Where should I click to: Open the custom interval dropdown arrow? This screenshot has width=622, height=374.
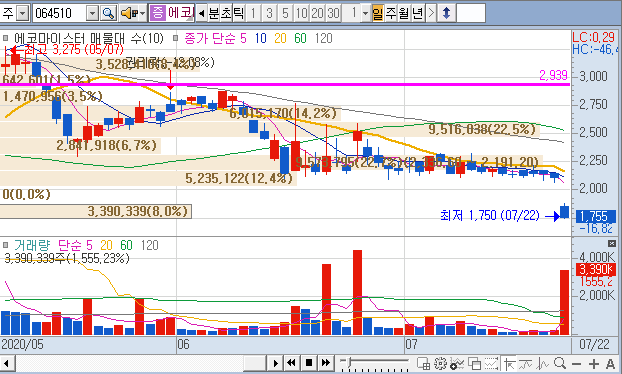(366, 13)
